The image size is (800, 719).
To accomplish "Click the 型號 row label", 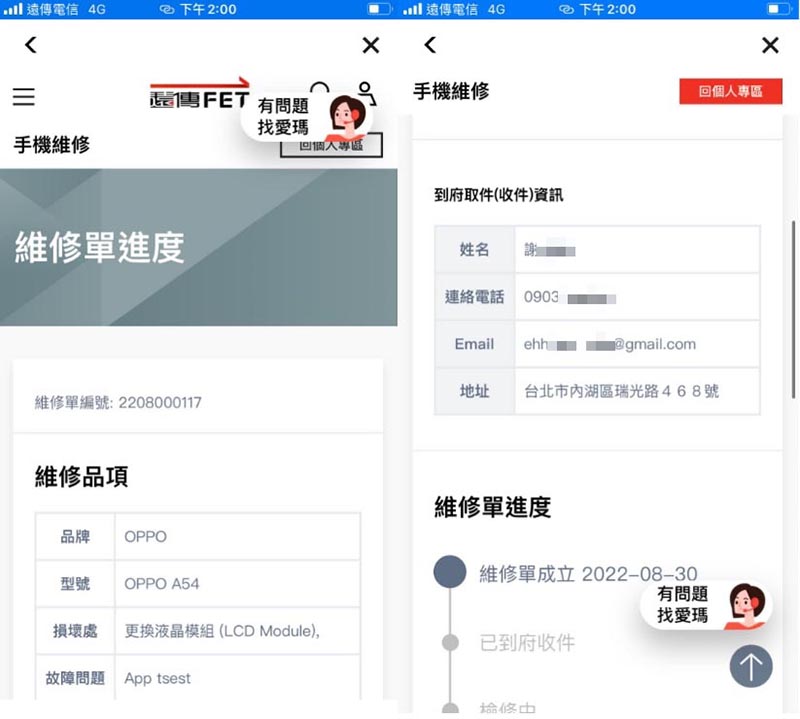I will (x=75, y=584).
